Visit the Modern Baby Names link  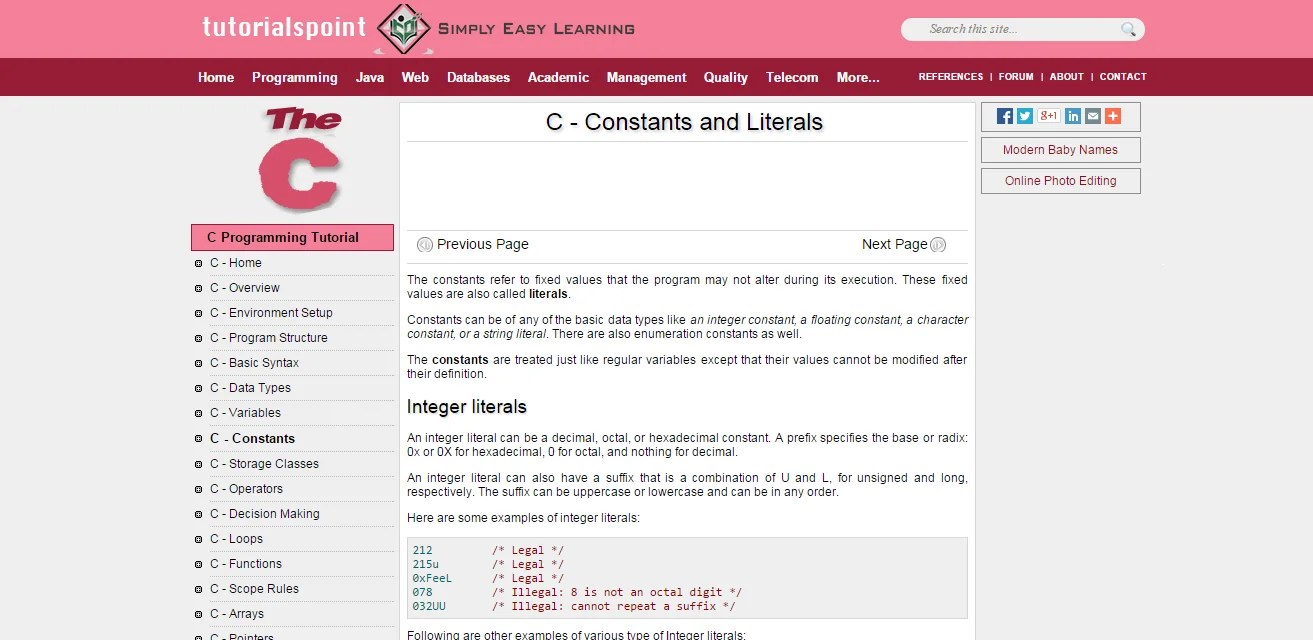1060,149
